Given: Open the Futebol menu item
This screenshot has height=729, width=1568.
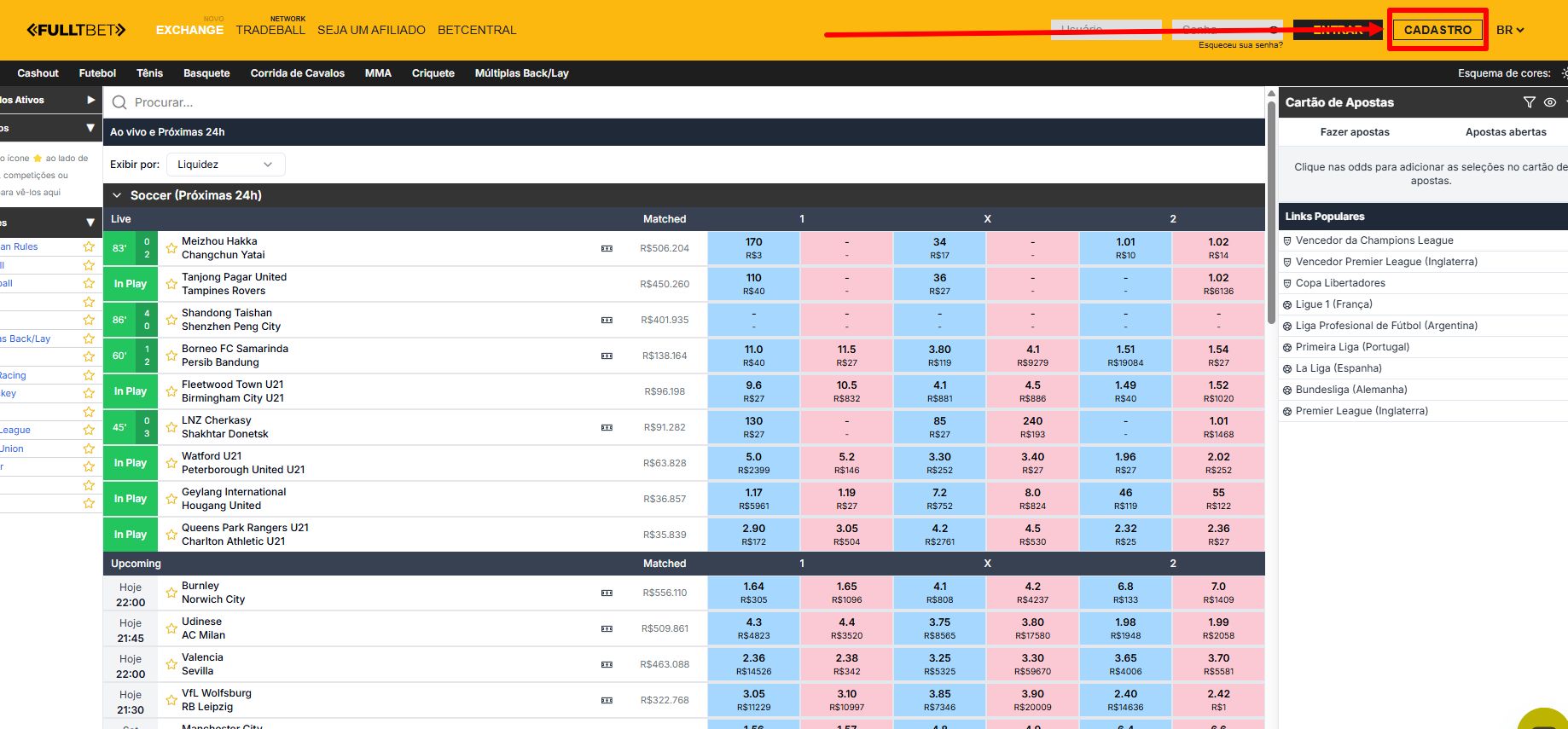Looking at the screenshot, I should (x=97, y=73).
